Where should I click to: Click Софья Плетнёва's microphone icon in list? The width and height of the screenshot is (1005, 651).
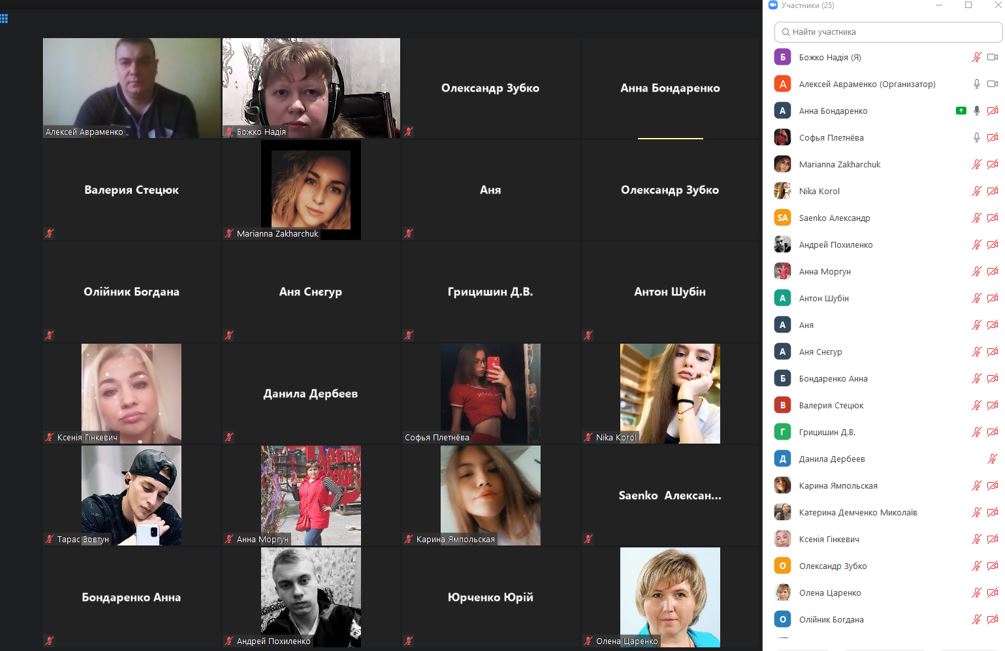point(977,138)
